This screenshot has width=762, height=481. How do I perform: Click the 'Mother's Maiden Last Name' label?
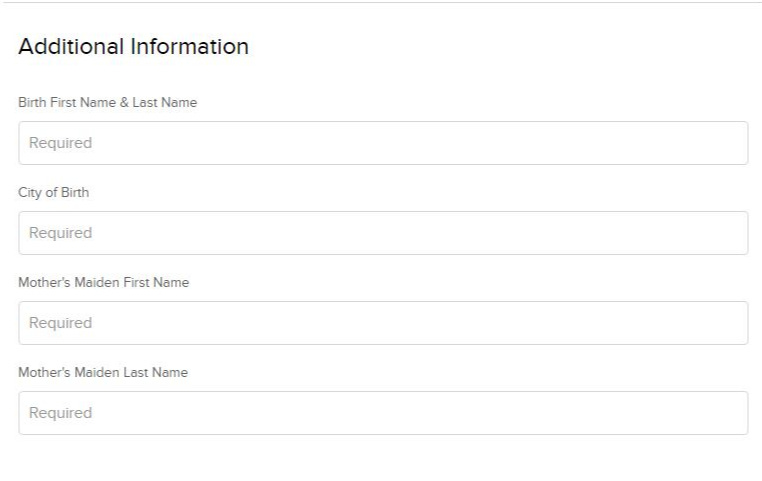103,372
